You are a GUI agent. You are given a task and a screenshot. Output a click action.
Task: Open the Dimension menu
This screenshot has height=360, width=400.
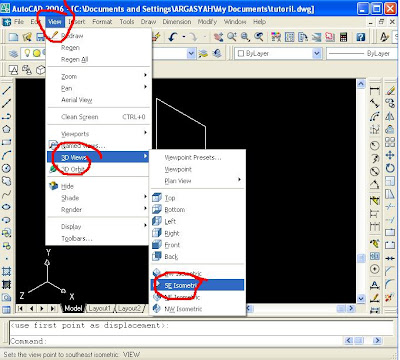[177, 22]
